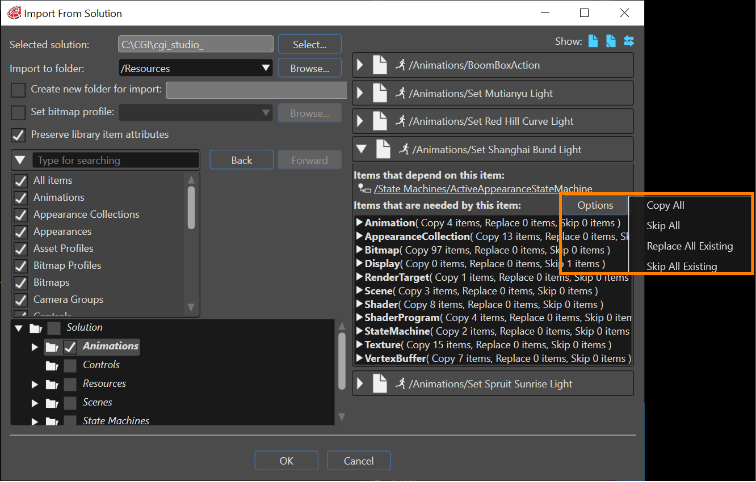
Task: Click Cancel to dismiss the dialog
Action: [x=359, y=461]
